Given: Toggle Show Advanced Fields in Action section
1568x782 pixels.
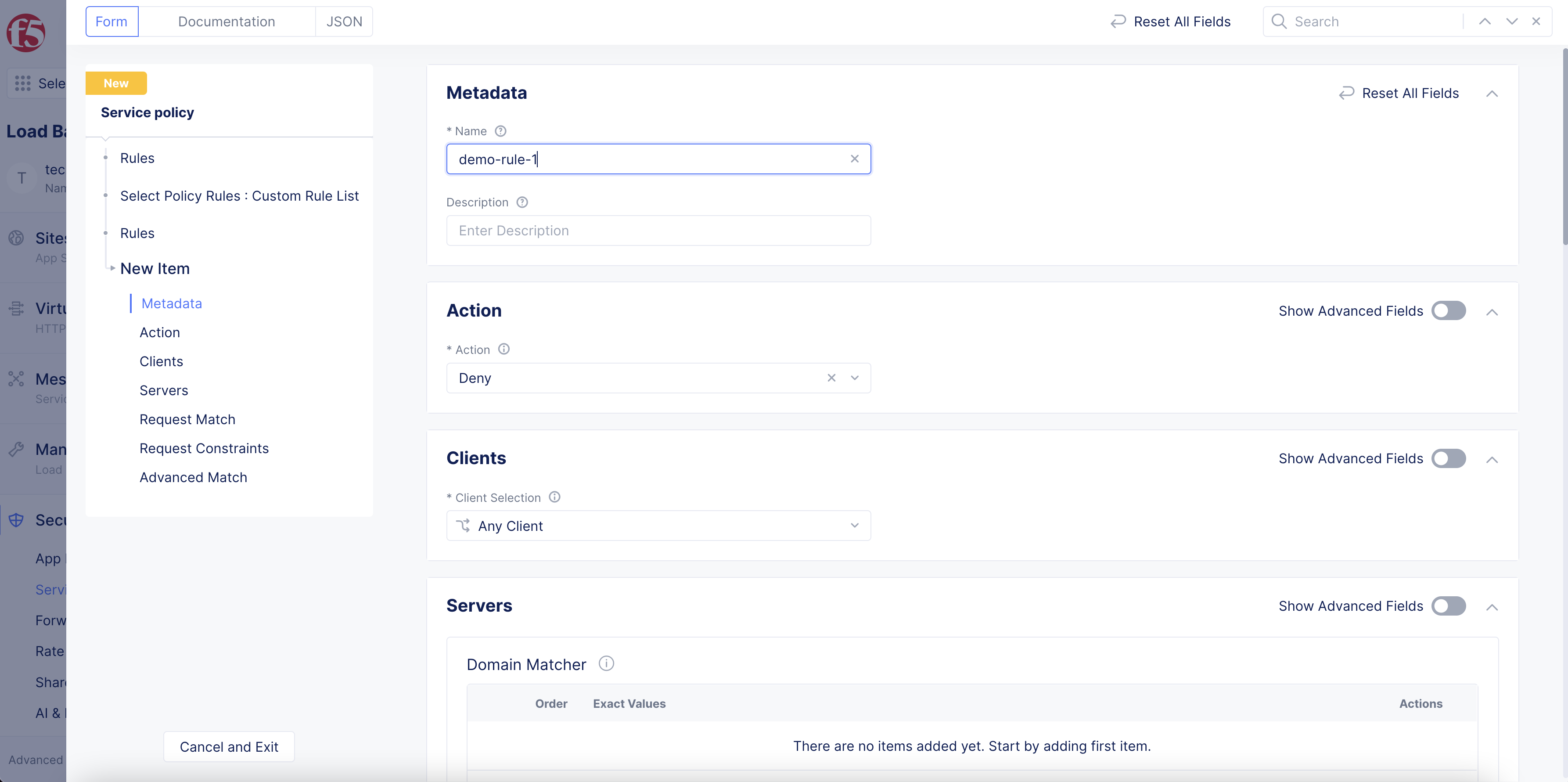Looking at the screenshot, I should [1448, 310].
